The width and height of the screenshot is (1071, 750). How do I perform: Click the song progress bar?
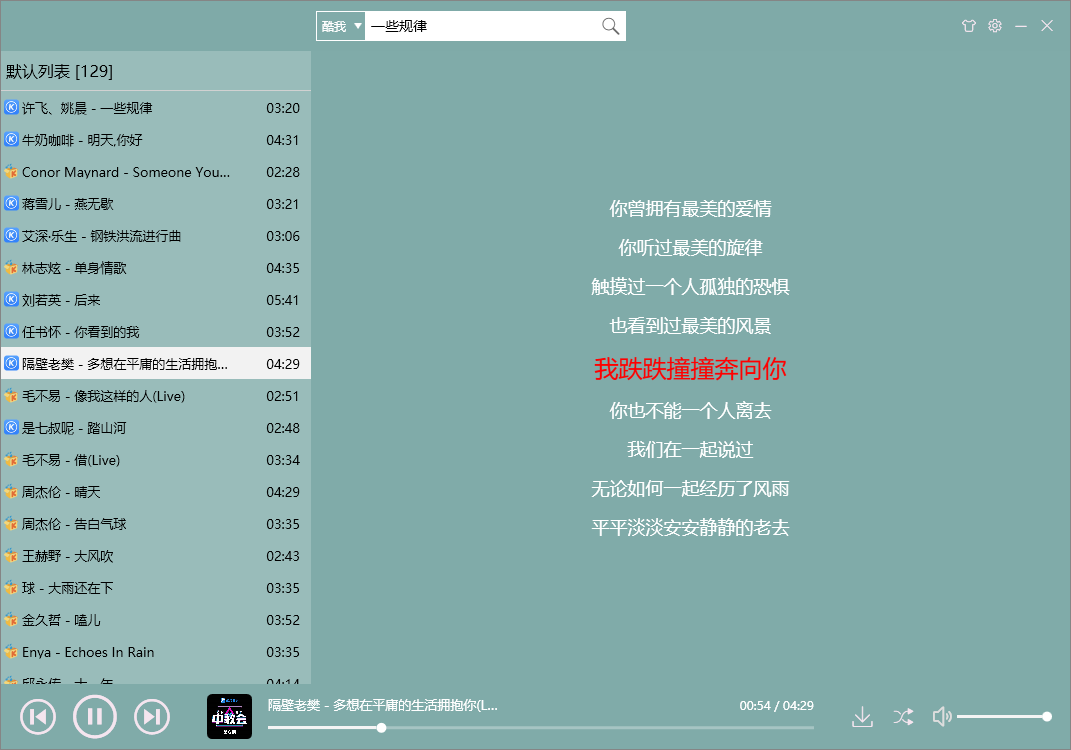pyautogui.click(x=540, y=727)
